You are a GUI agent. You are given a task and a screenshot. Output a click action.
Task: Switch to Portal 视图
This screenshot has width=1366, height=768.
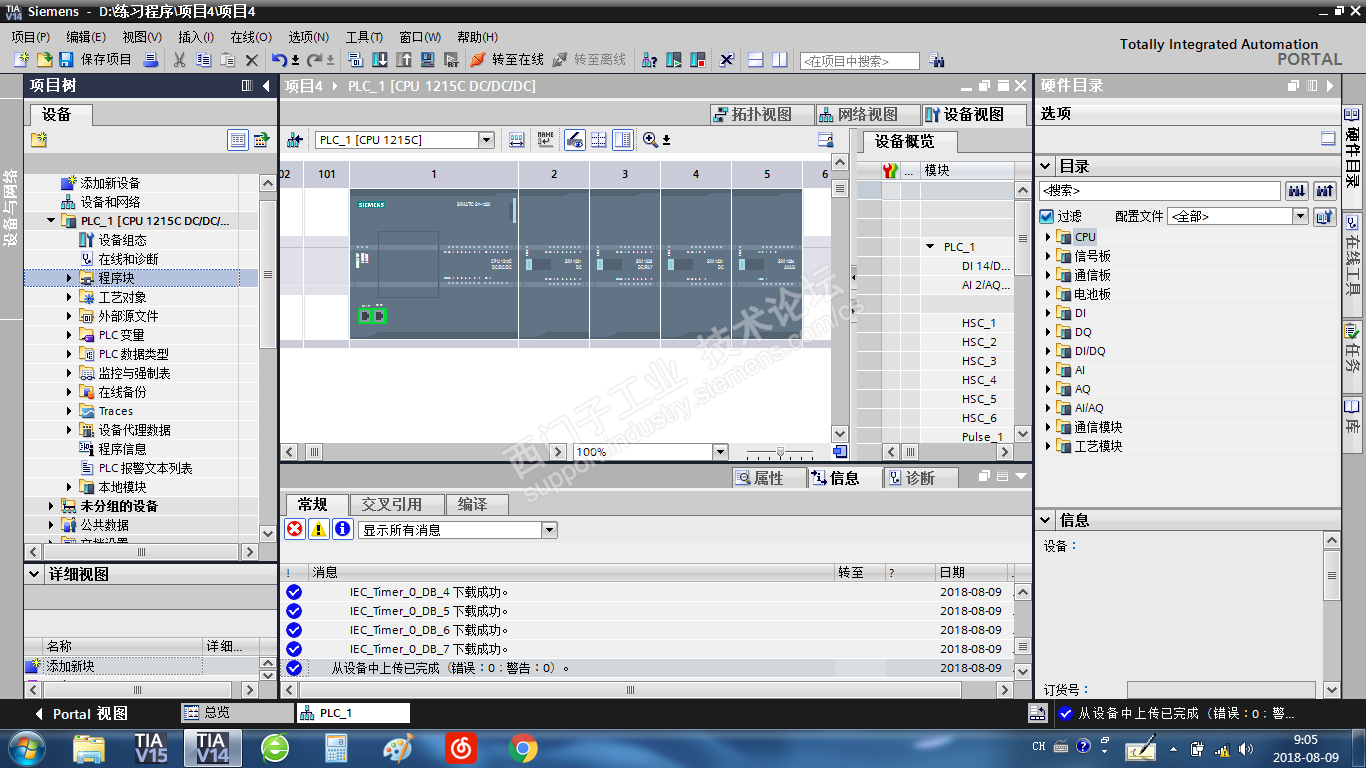81,713
